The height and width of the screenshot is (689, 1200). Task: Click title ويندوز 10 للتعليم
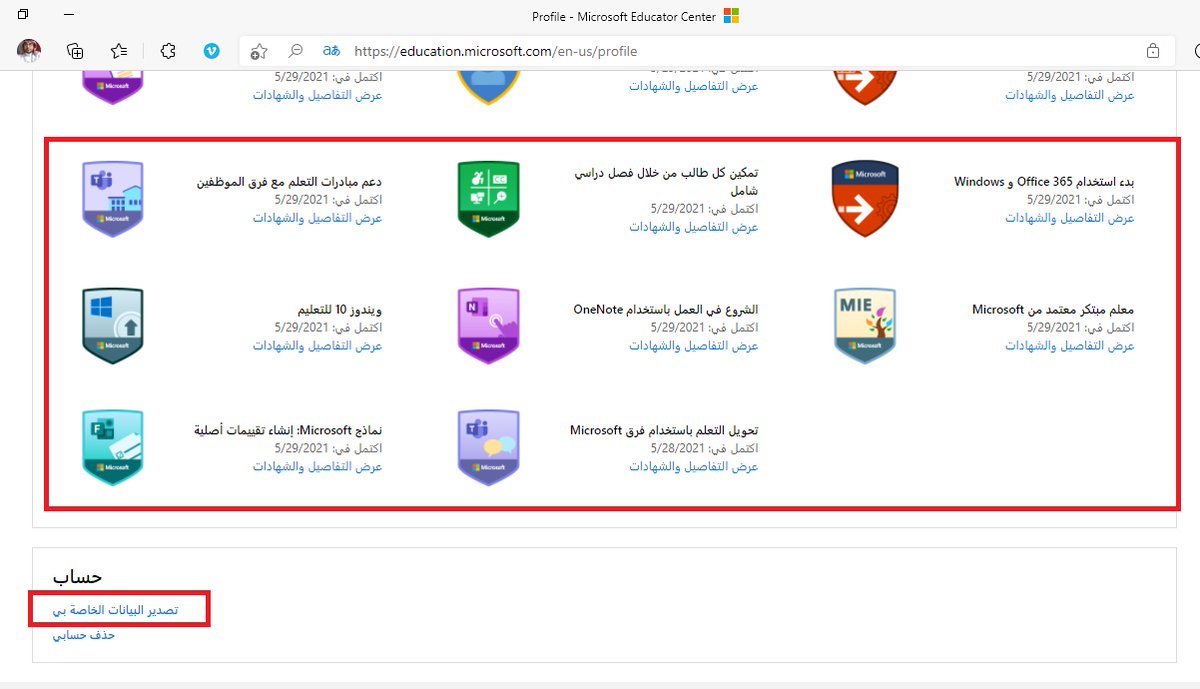coord(340,310)
